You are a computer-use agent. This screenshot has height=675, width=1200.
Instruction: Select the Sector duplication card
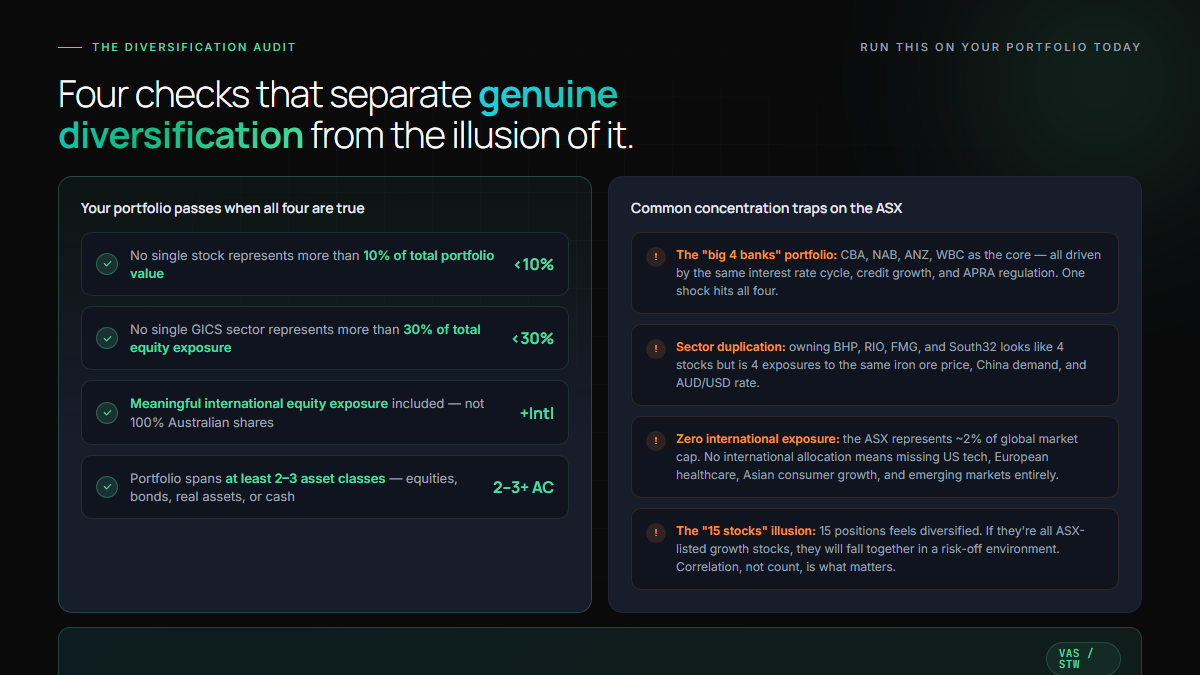pyautogui.click(x=875, y=365)
